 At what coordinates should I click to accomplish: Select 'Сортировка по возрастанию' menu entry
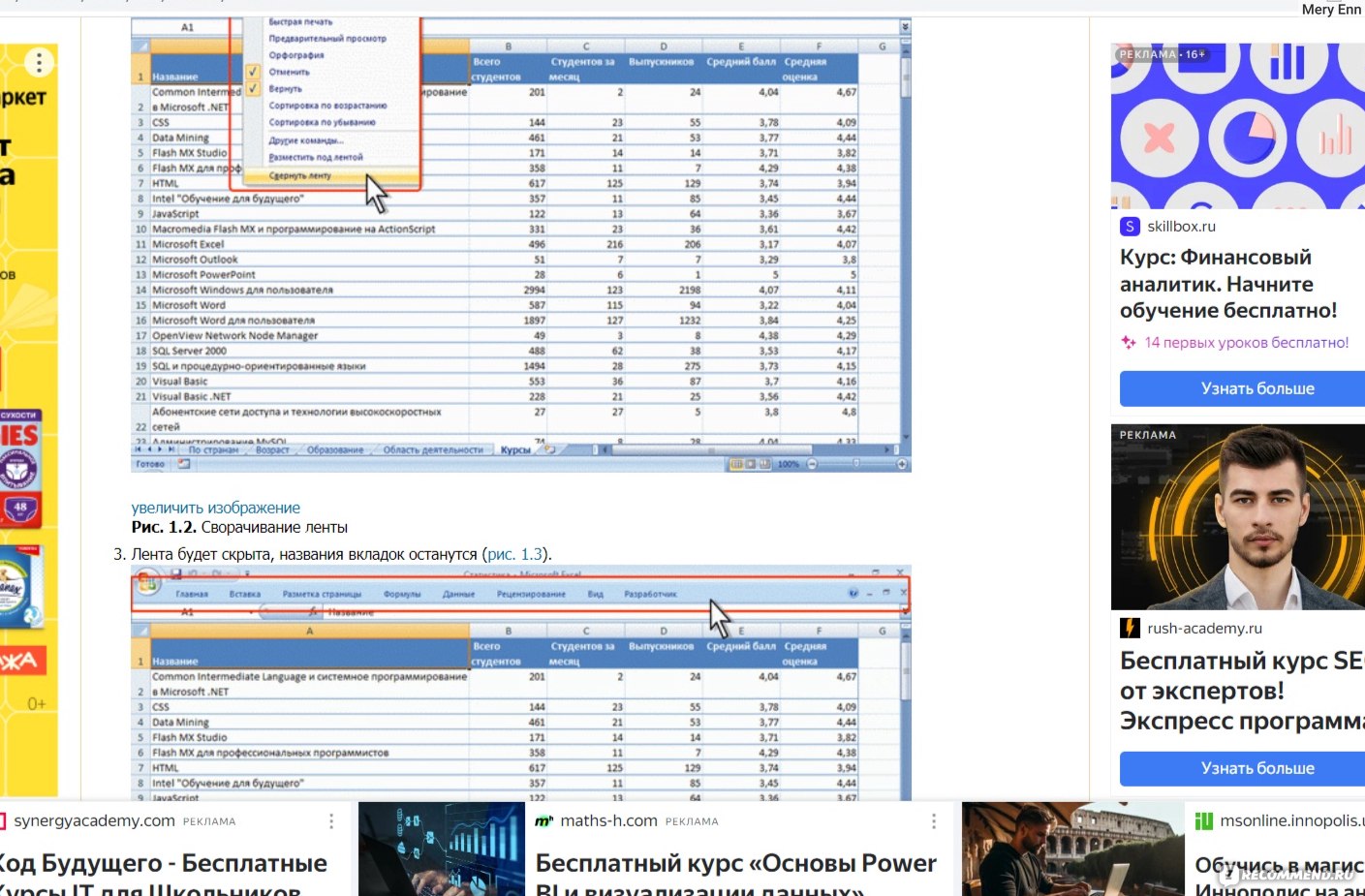coord(327,106)
